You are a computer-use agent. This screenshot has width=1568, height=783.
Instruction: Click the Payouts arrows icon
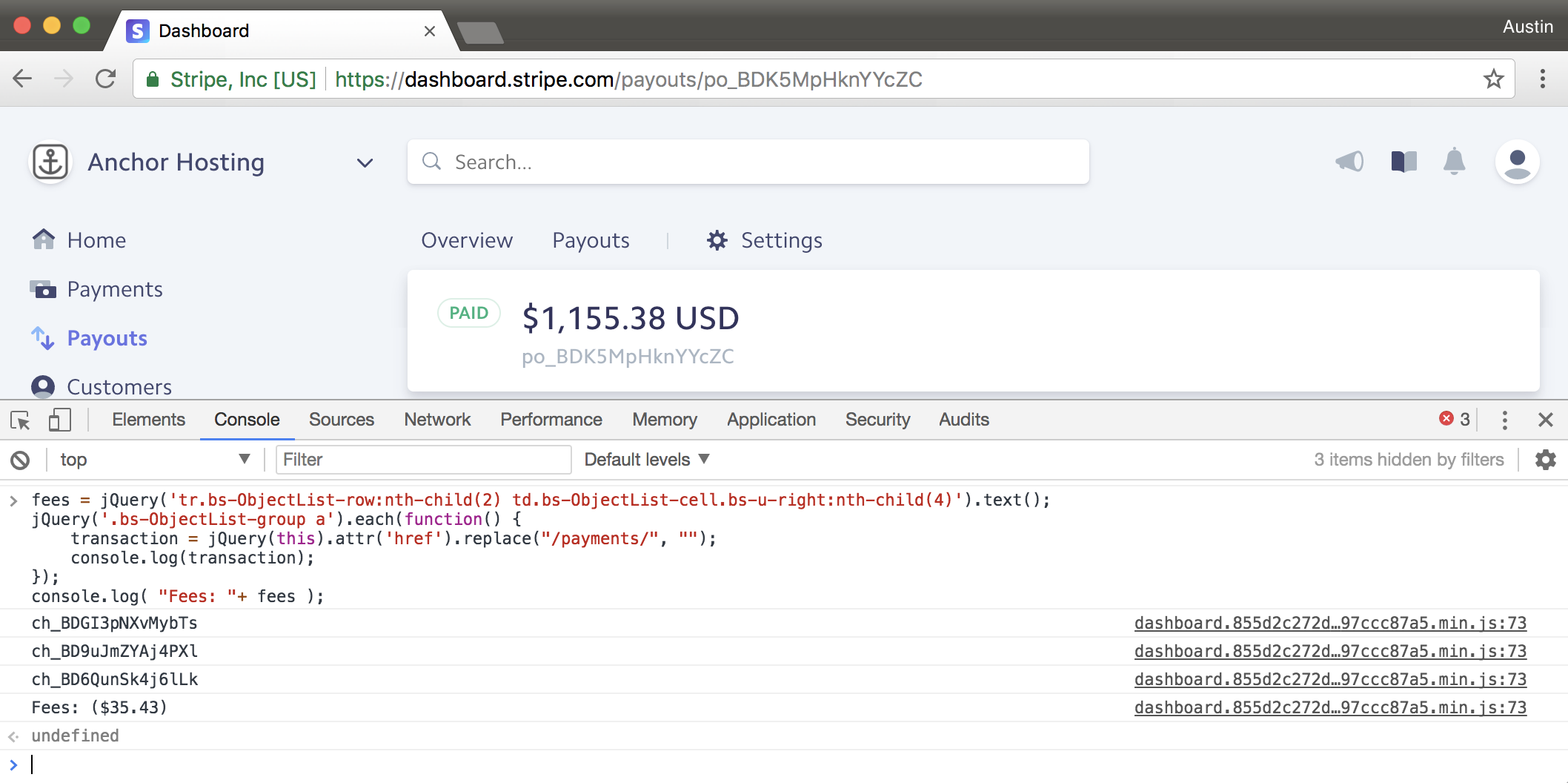click(43, 338)
